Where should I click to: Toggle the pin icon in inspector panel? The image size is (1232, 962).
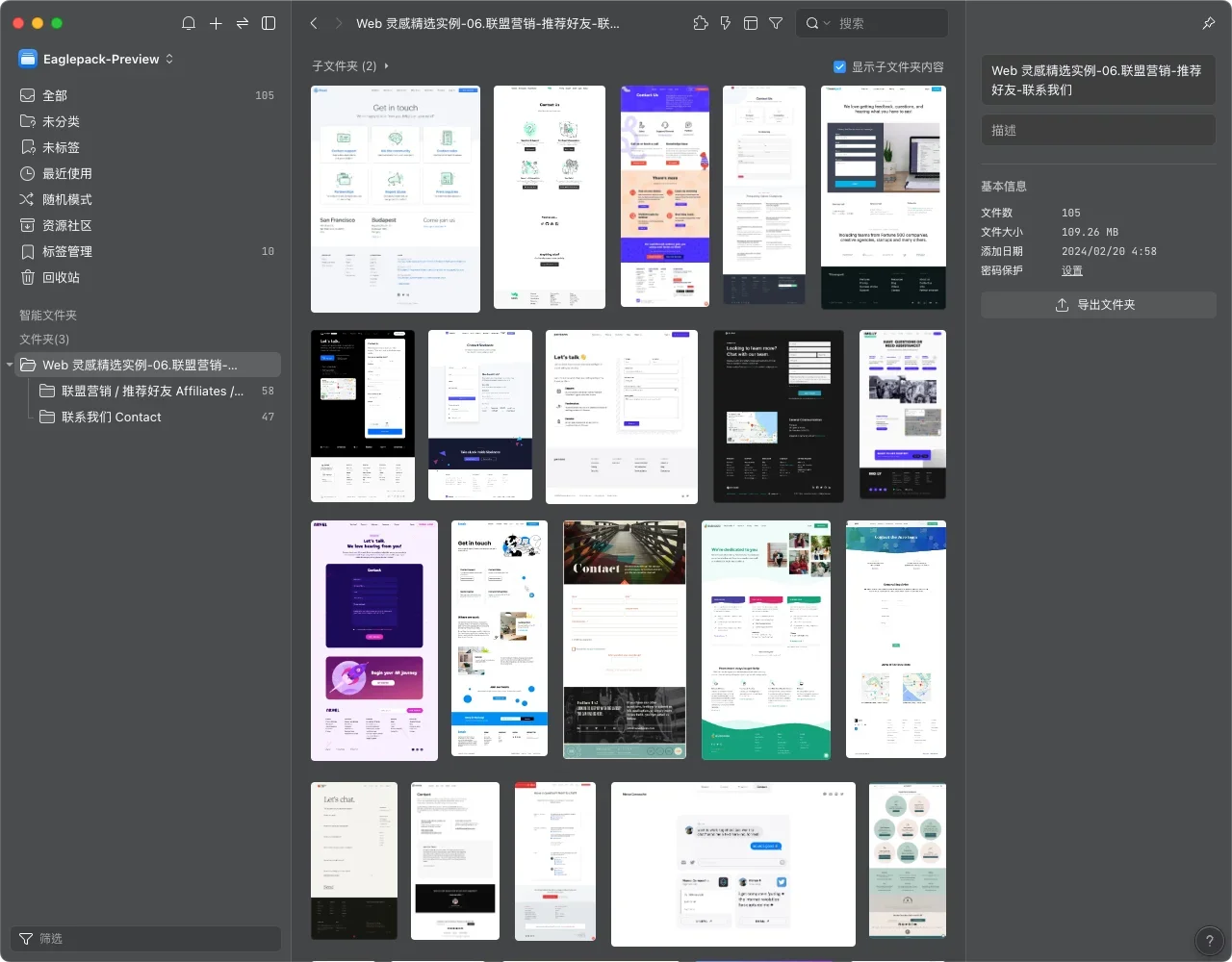(1209, 23)
